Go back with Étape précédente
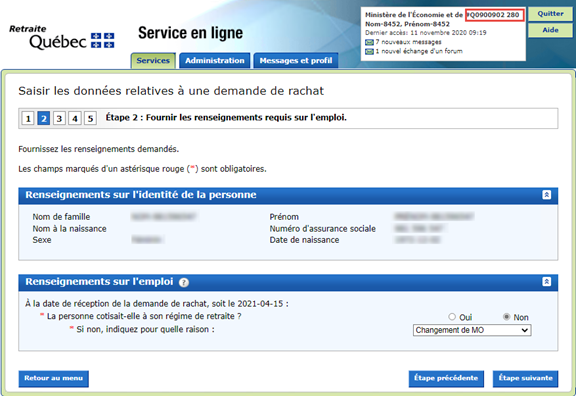Image resolution: width=576 pixels, height=396 pixels. click(446, 378)
